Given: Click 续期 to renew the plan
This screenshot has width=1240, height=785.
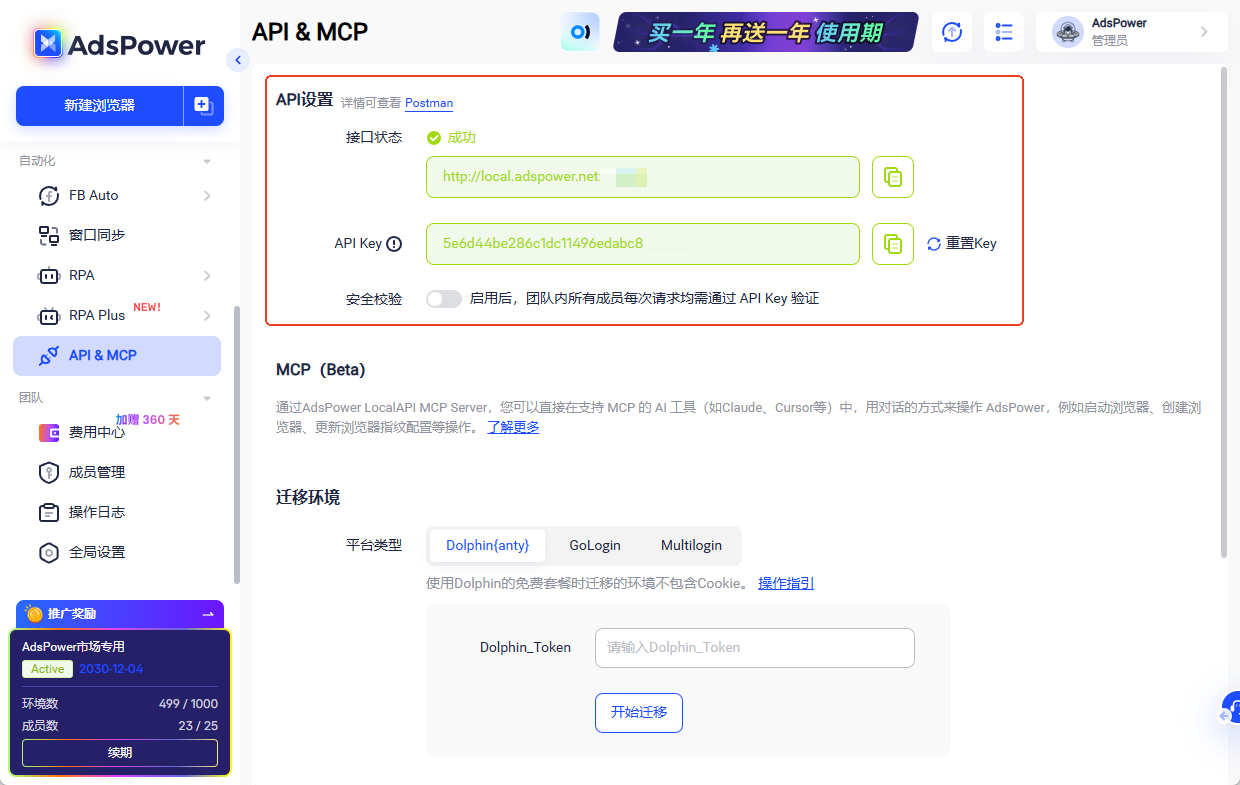Looking at the screenshot, I should [119, 752].
